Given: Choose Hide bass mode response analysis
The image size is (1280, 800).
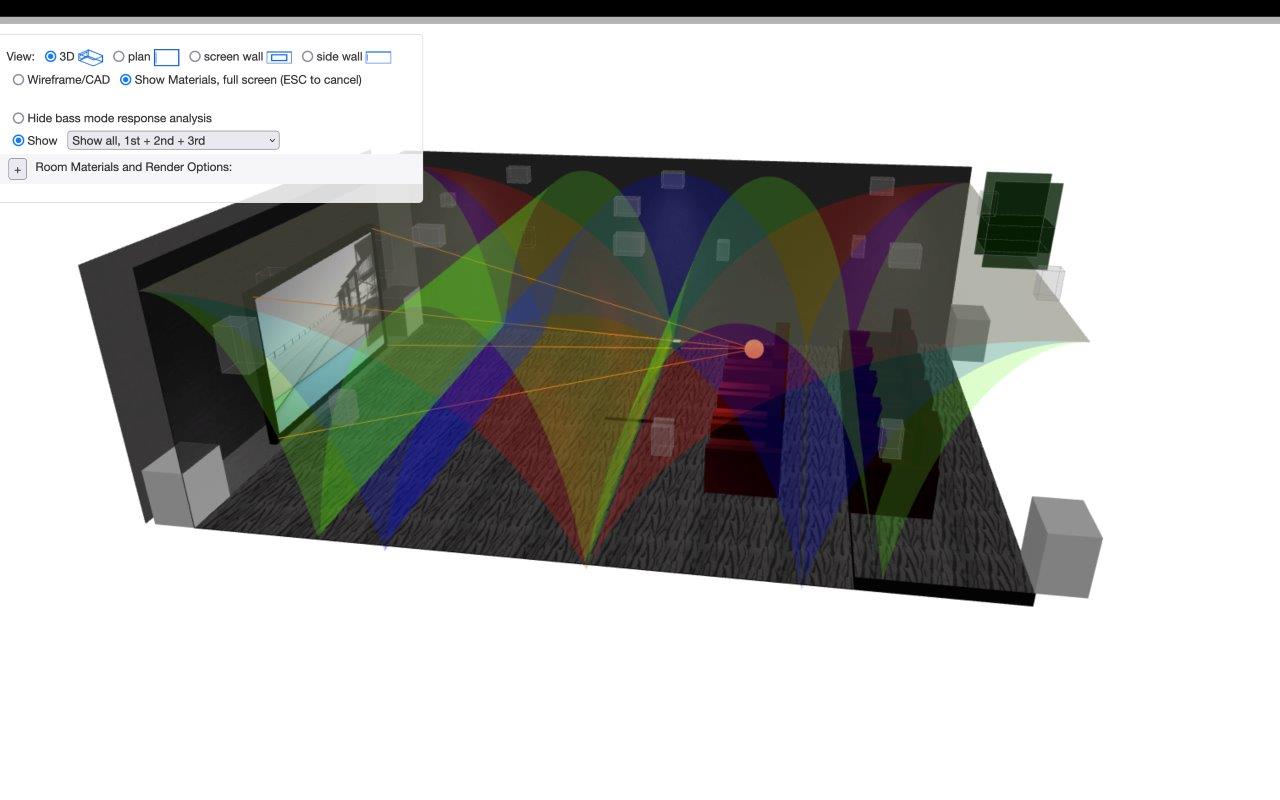Looking at the screenshot, I should 19,118.
